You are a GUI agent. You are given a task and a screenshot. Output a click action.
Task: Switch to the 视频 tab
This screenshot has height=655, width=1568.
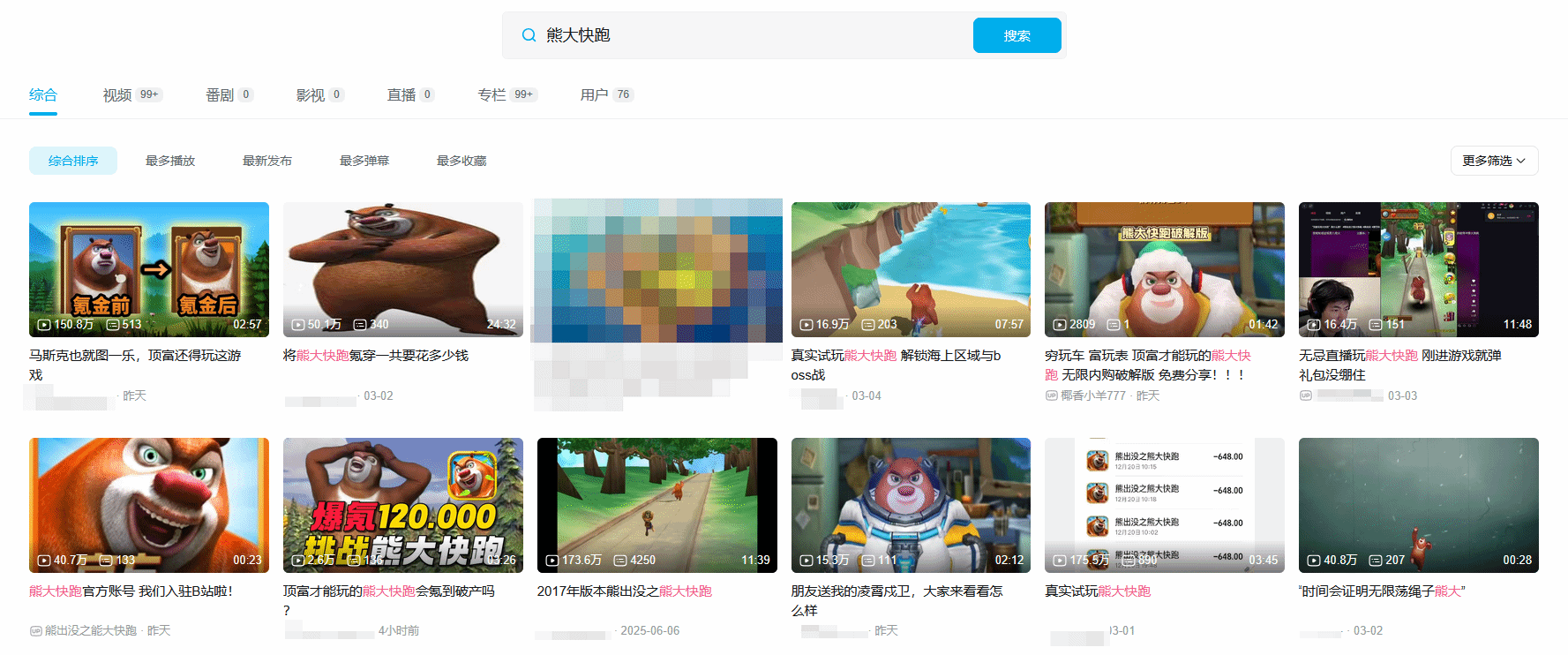[x=117, y=95]
